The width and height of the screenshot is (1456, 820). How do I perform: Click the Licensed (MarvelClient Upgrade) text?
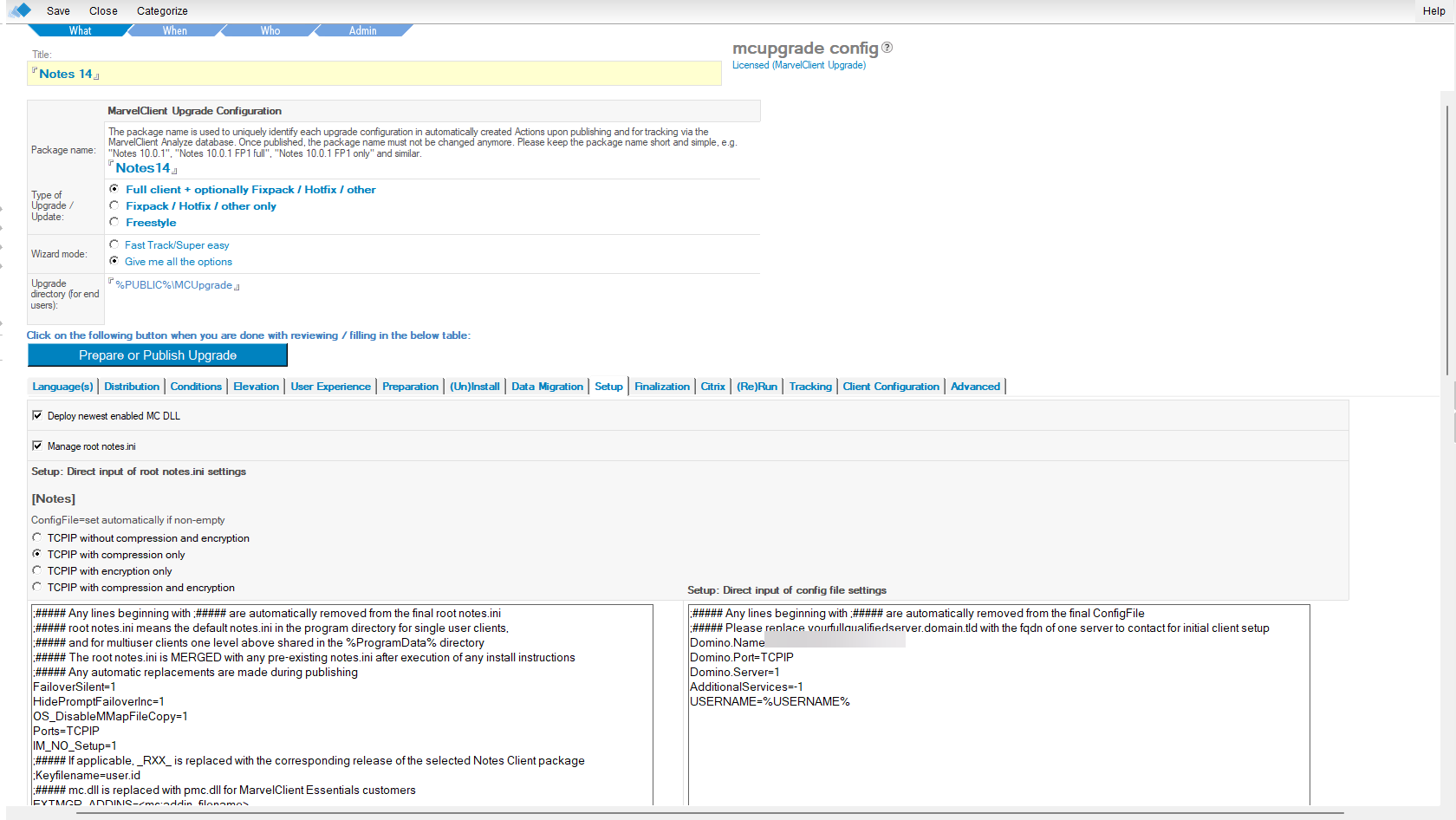coord(798,65)
